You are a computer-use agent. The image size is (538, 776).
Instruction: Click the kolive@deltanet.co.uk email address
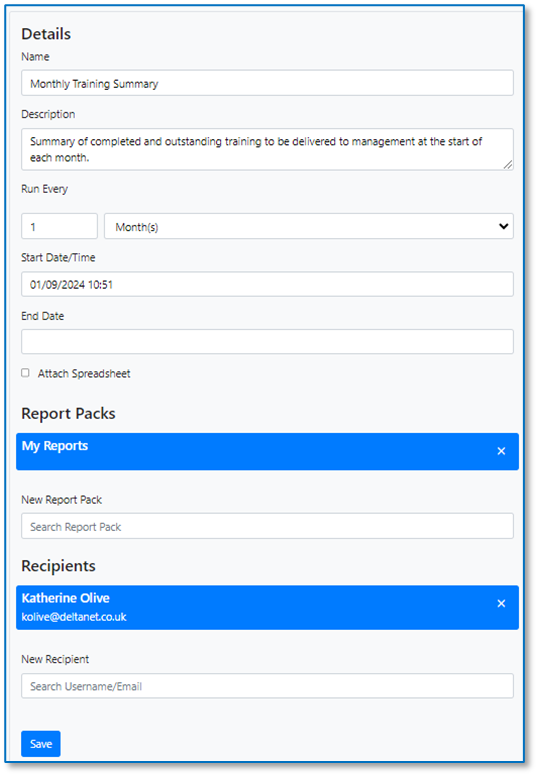pyautogui.click(x=74, y=617)
